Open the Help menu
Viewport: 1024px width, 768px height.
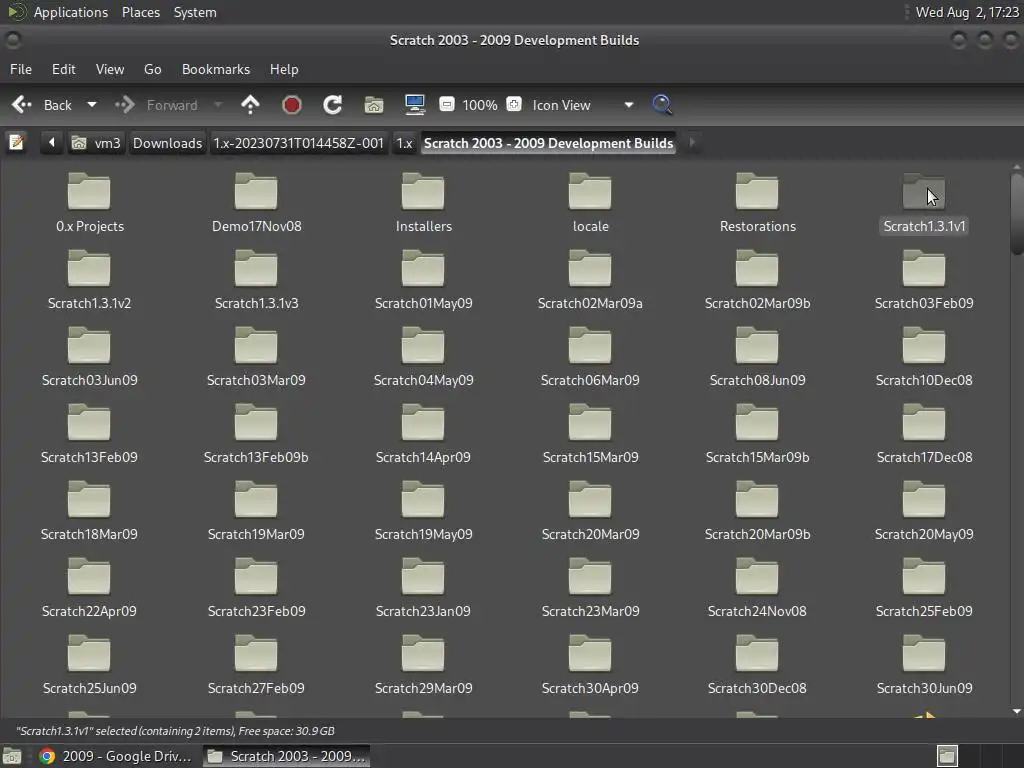tap(284, 69)
